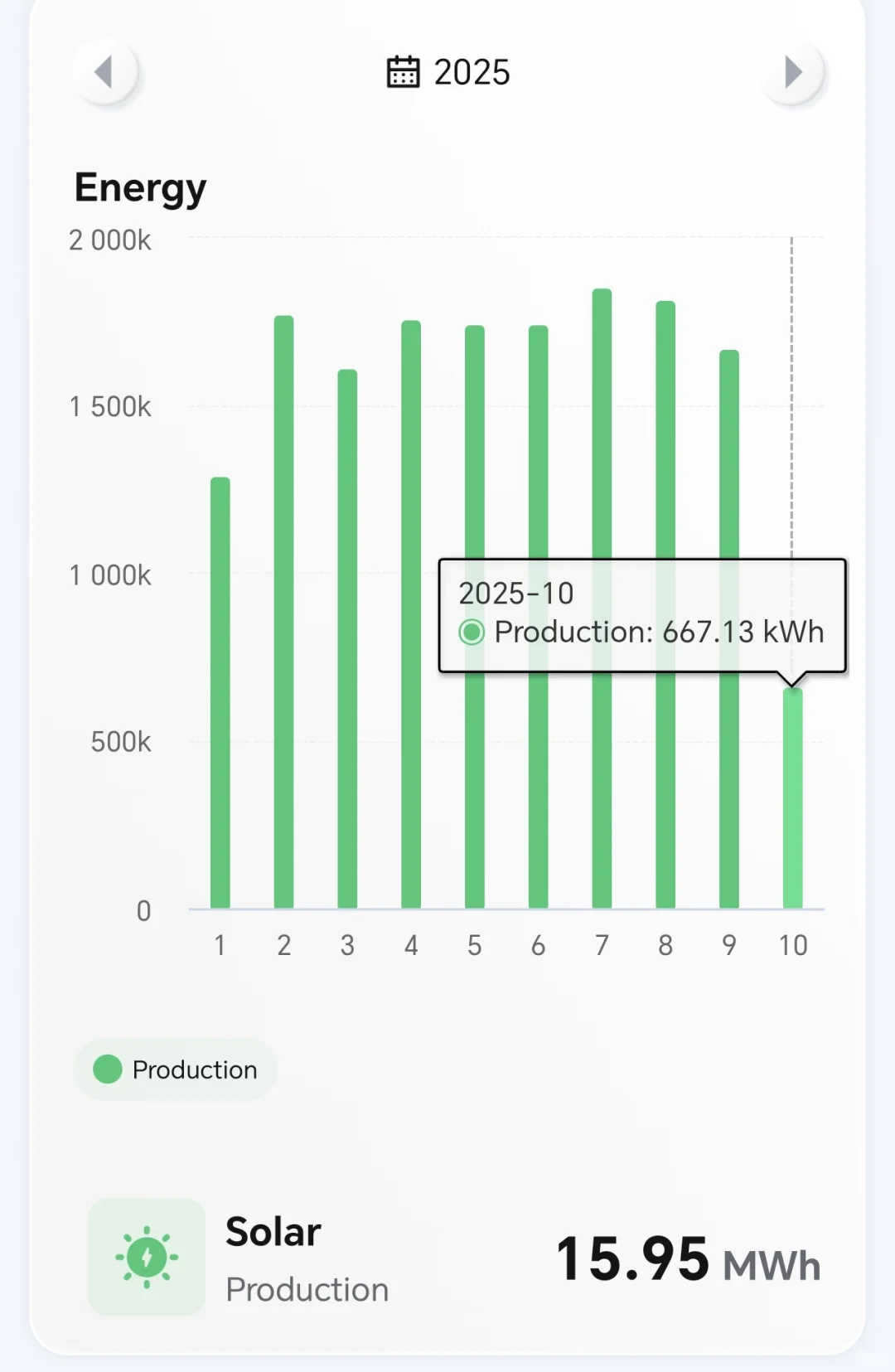Select the month 4 energy bar
The width and height of the screenshot is (895, 1372).
pos(411,614)
